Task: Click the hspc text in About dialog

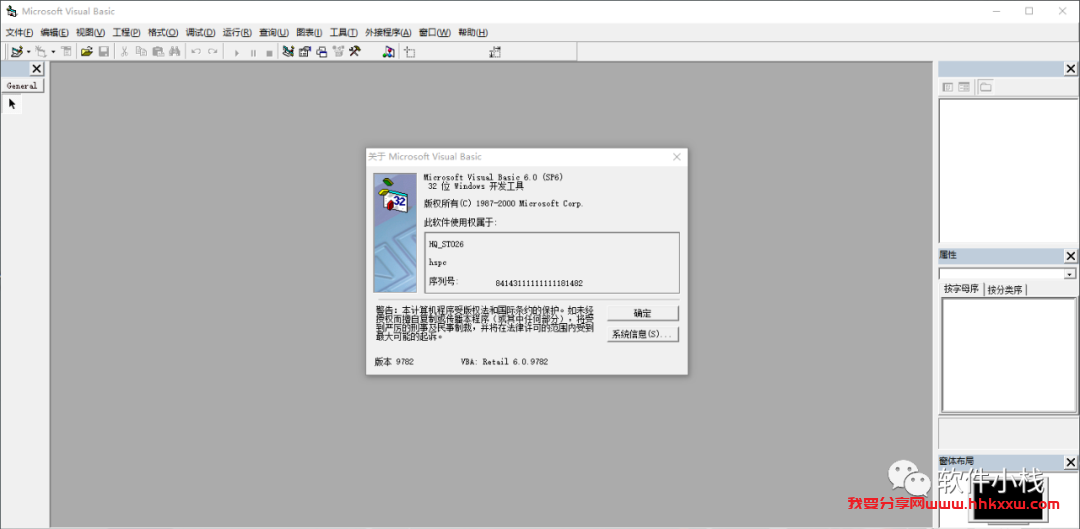Action: pyautogui.click(x=438, y=262)
